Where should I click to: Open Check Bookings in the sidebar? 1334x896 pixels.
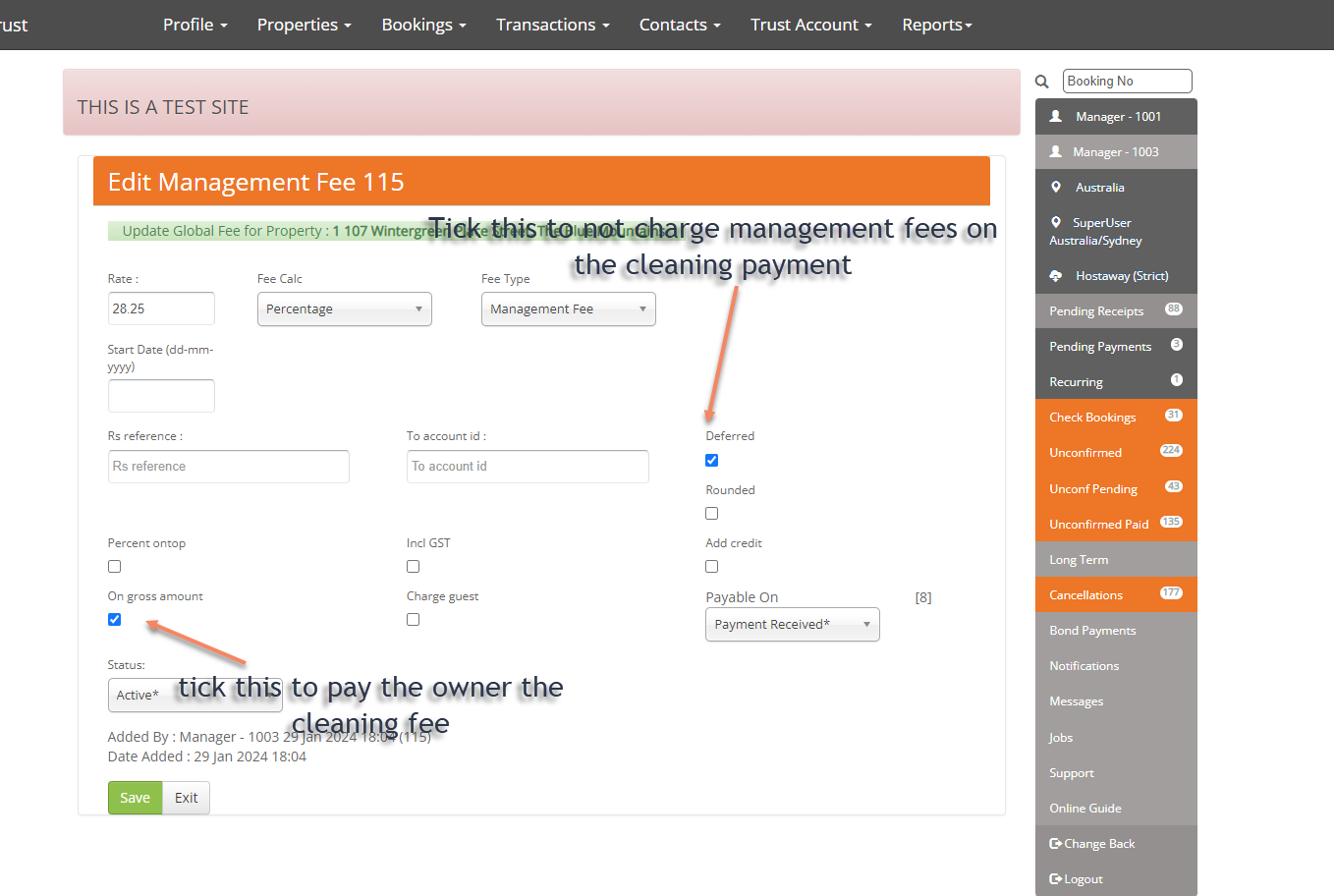1092,418
